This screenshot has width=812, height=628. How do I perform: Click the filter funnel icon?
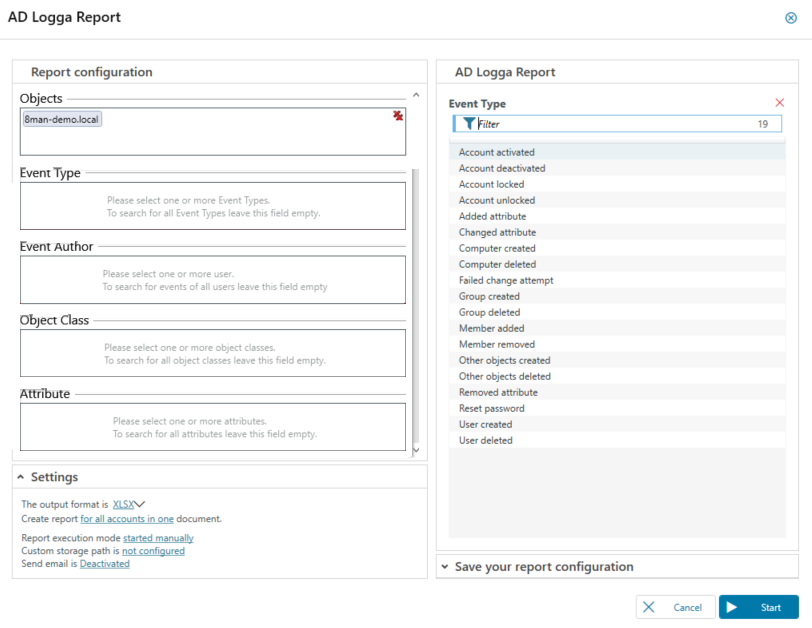click(x=469, y=124)
